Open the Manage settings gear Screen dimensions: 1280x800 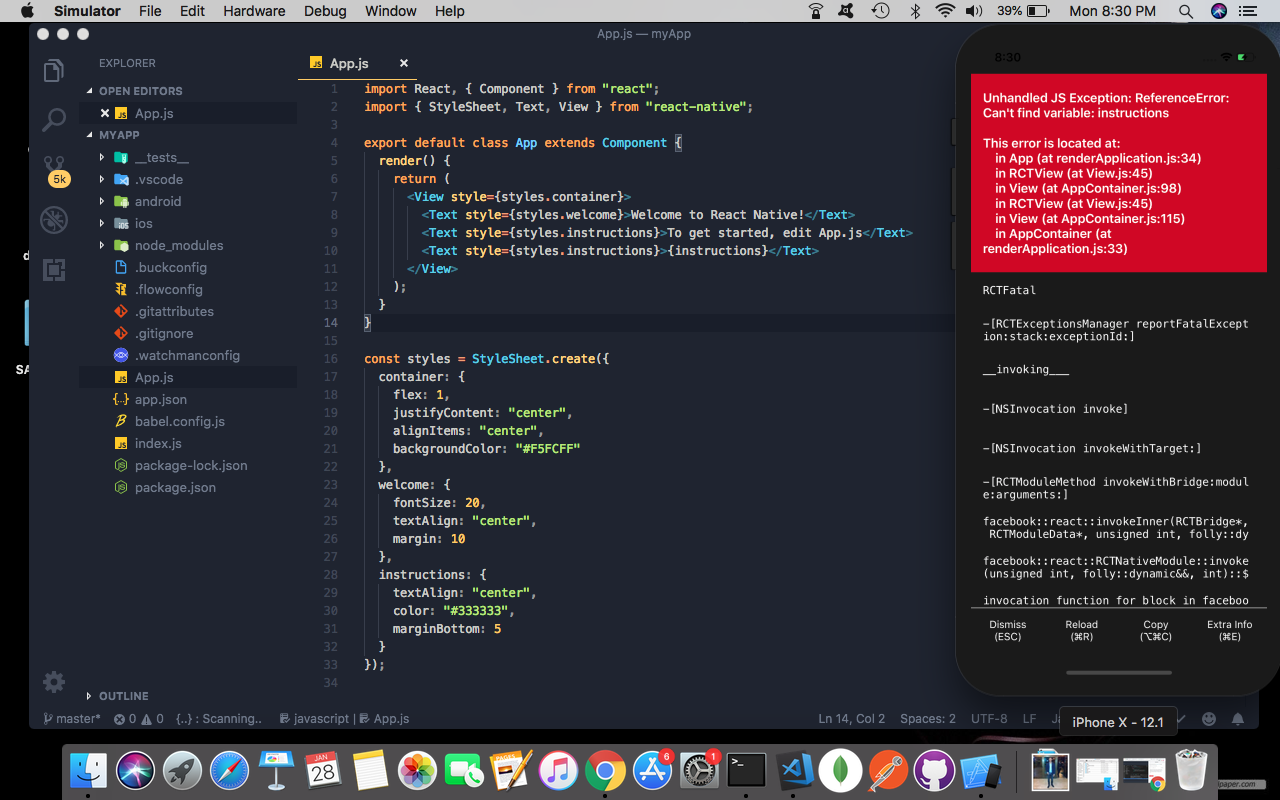pos(53,681)
